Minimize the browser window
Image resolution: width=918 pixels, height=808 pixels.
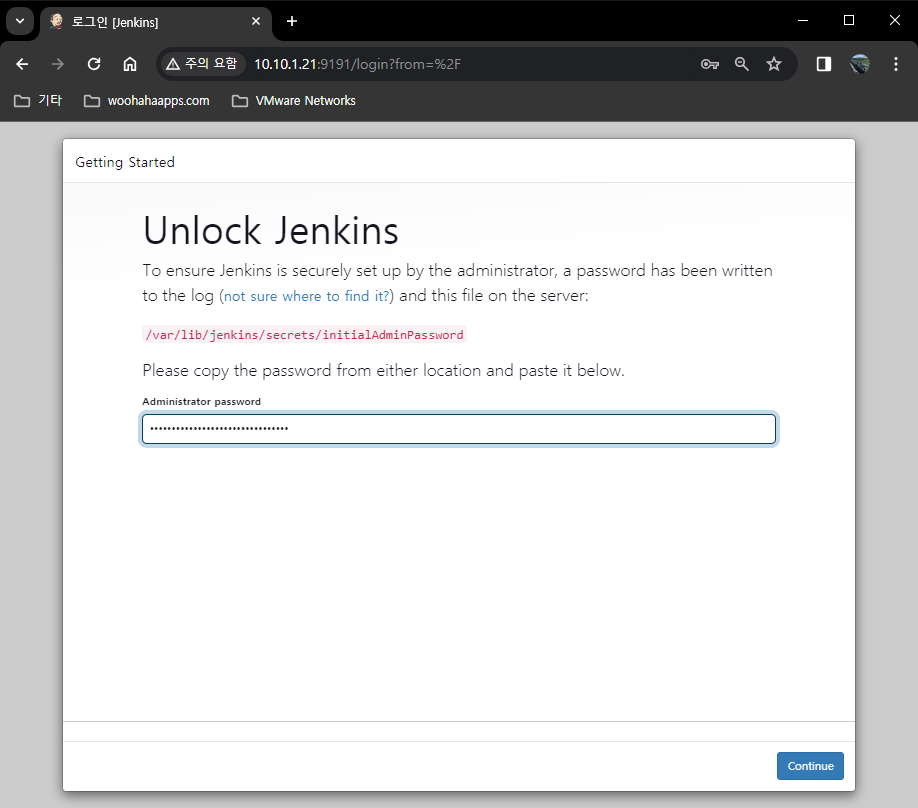pos(803,20)
